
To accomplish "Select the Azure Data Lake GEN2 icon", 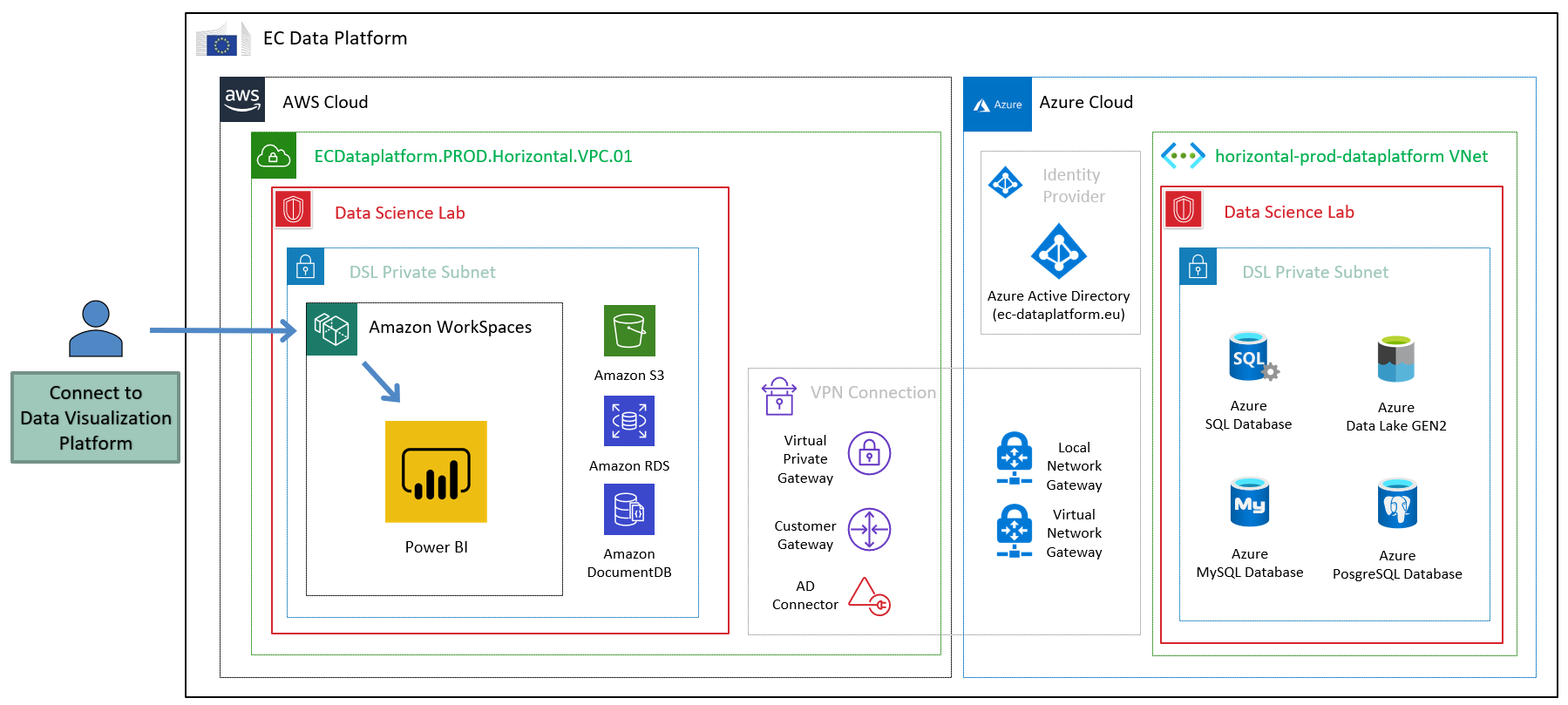I will [x=1396, y=359].
